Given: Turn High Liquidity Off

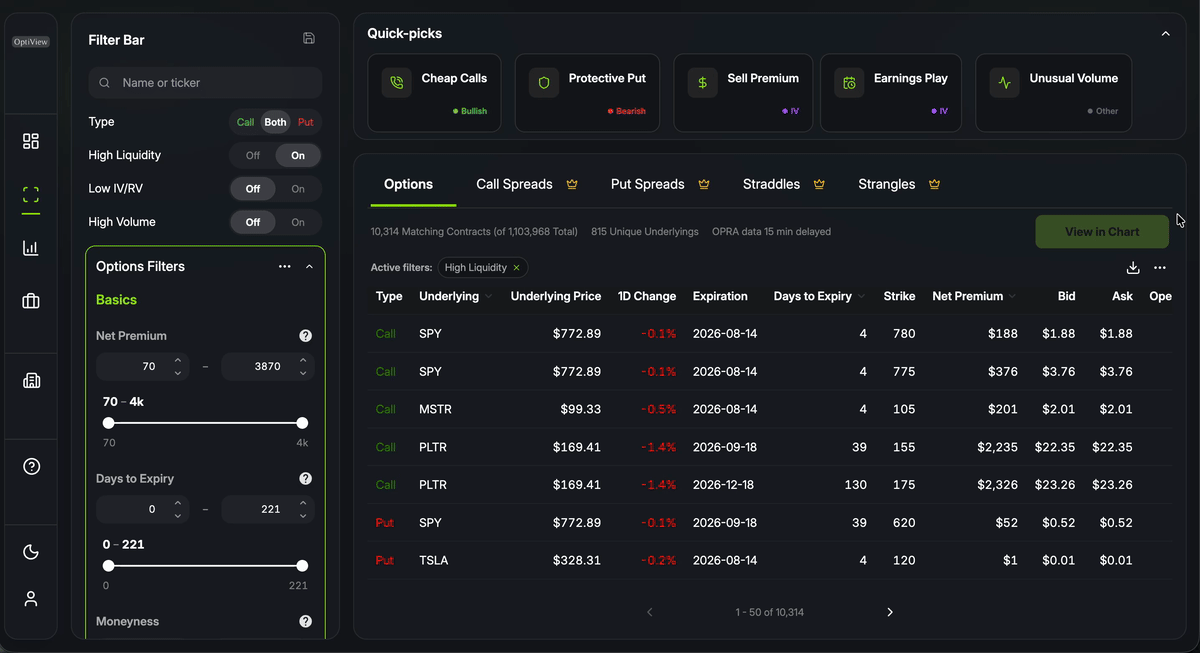Looking at the screenshot, I should [253, 156].
